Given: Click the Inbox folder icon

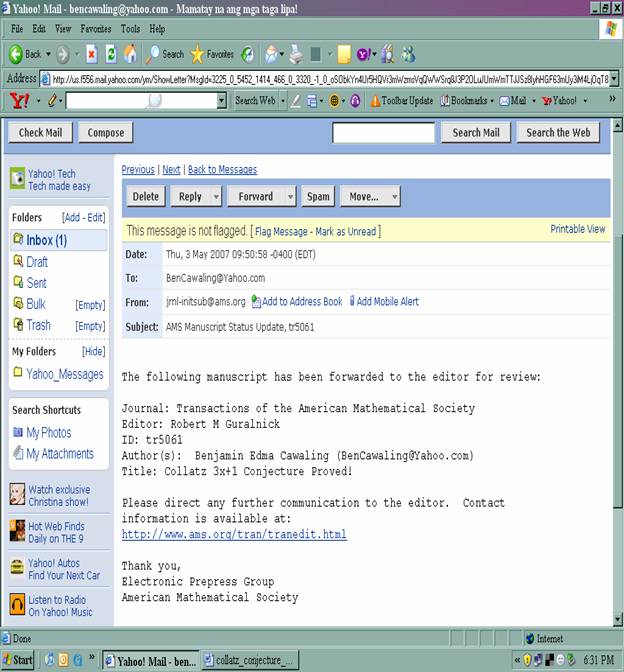Looking at the screenshot, I should [x=18, y=240].
